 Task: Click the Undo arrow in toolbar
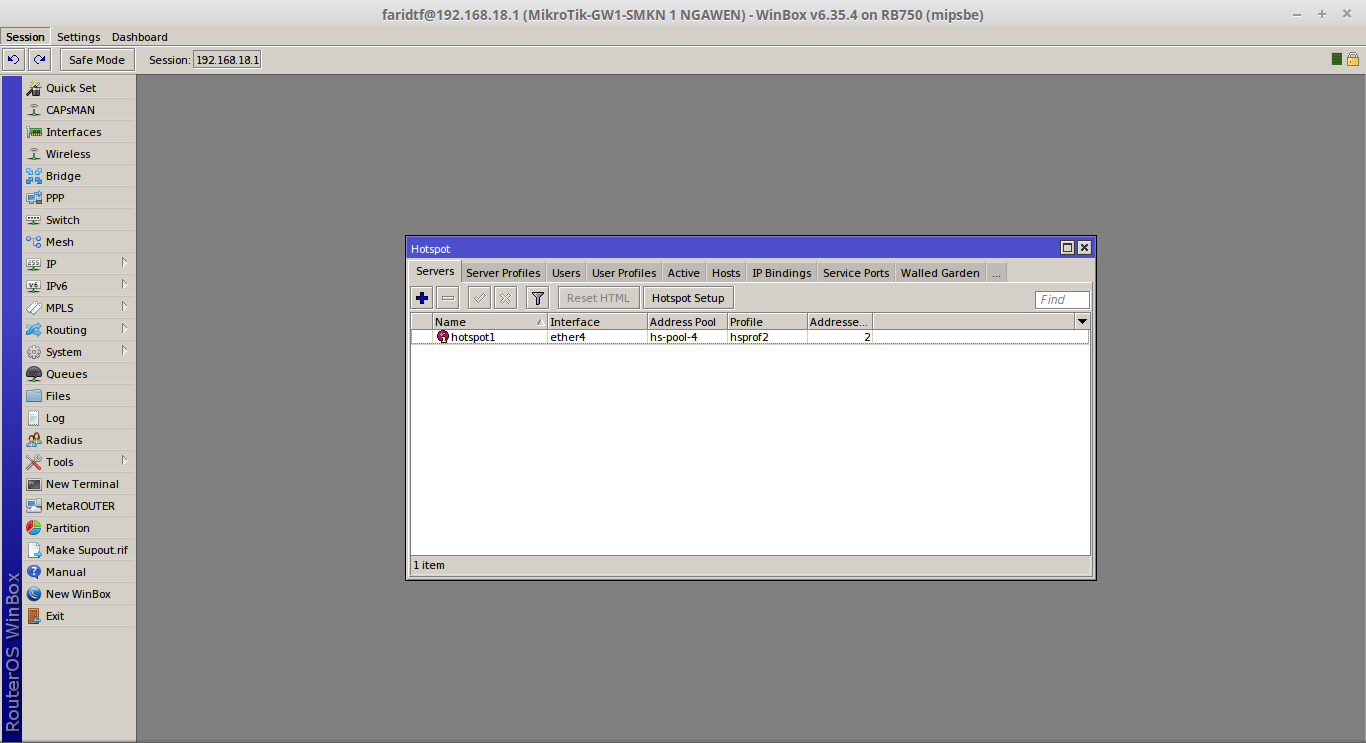14,60
